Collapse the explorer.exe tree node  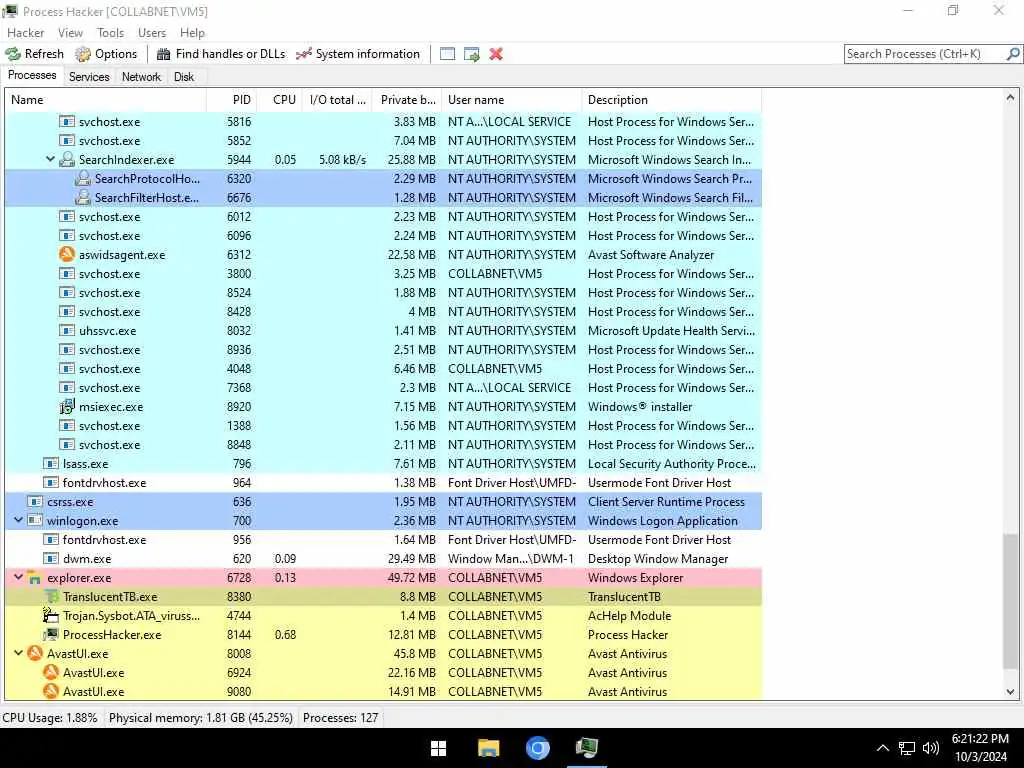click(x=18, y=577)
